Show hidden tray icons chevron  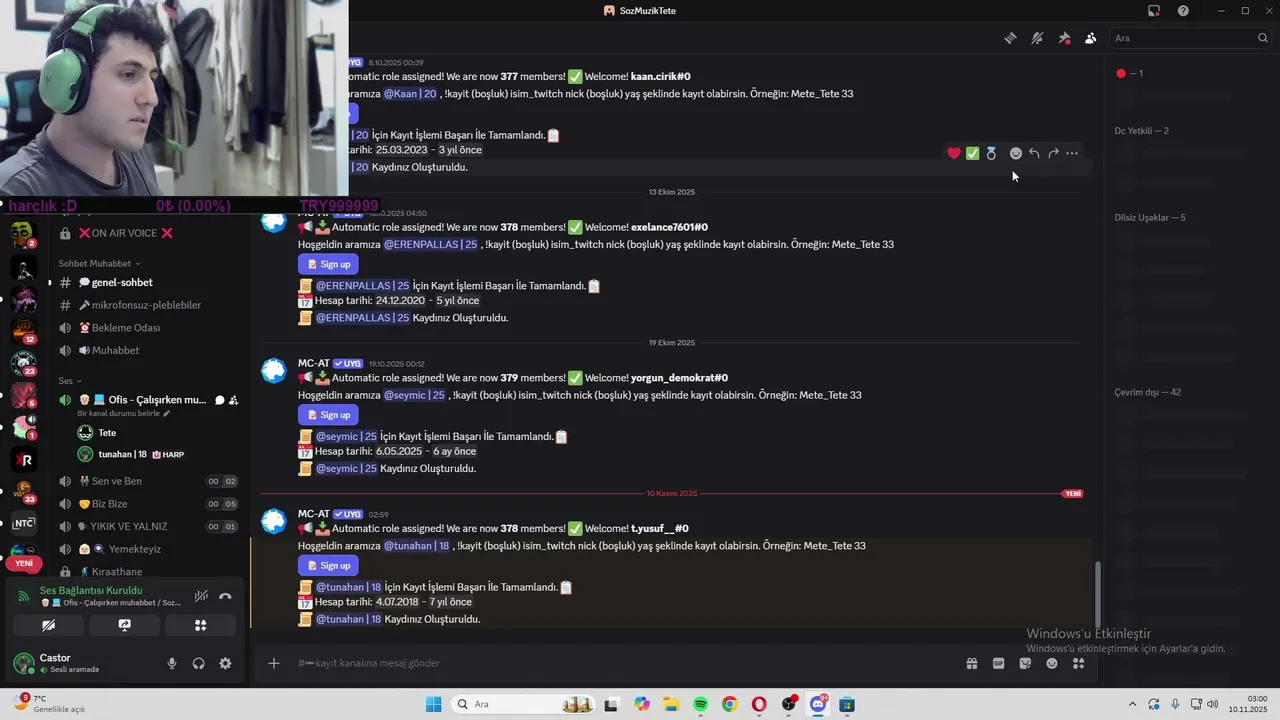click(x=1132, y=704)
